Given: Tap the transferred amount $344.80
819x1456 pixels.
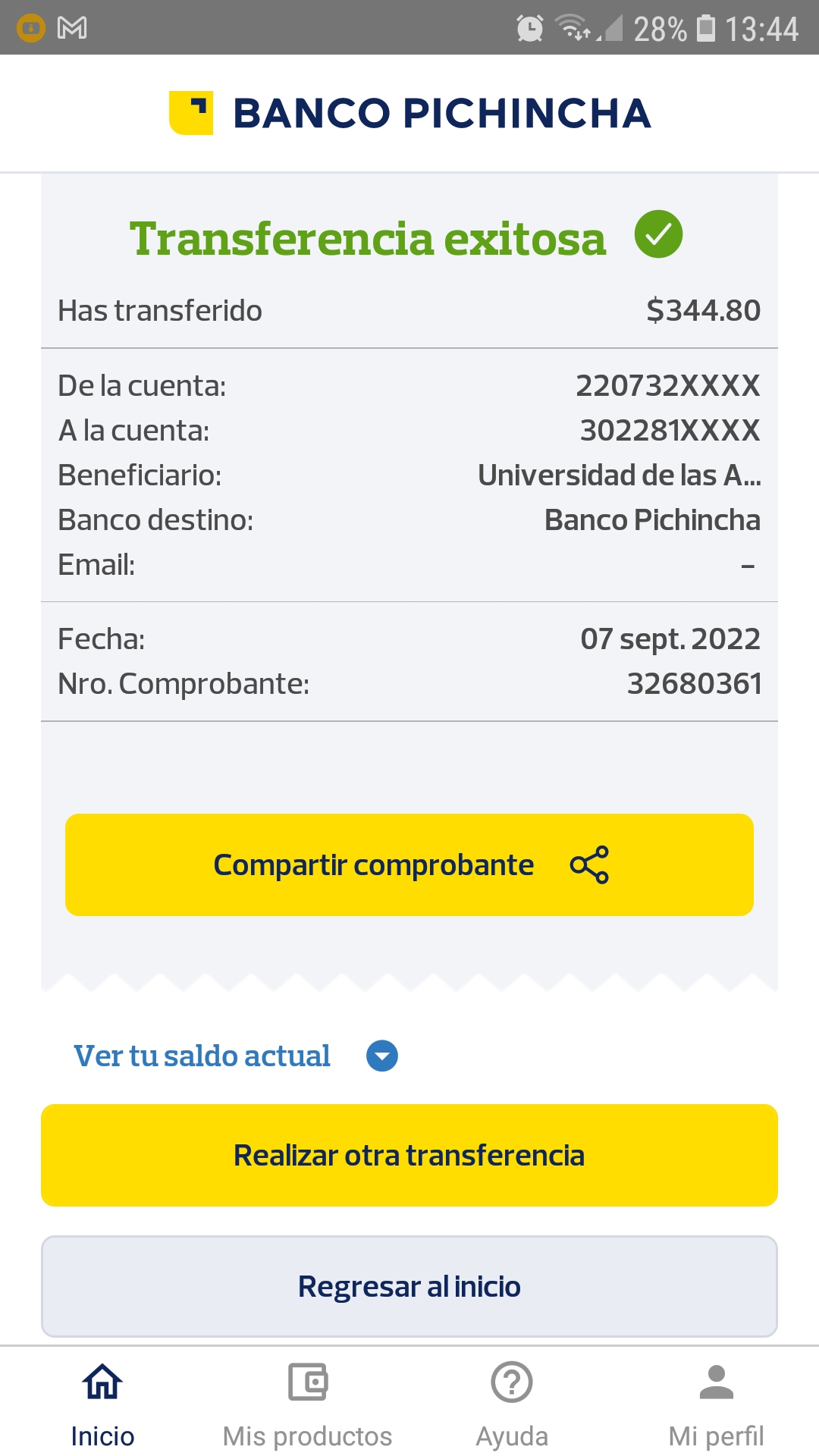Looking at the screenshot, I should (x=703, y=310).
